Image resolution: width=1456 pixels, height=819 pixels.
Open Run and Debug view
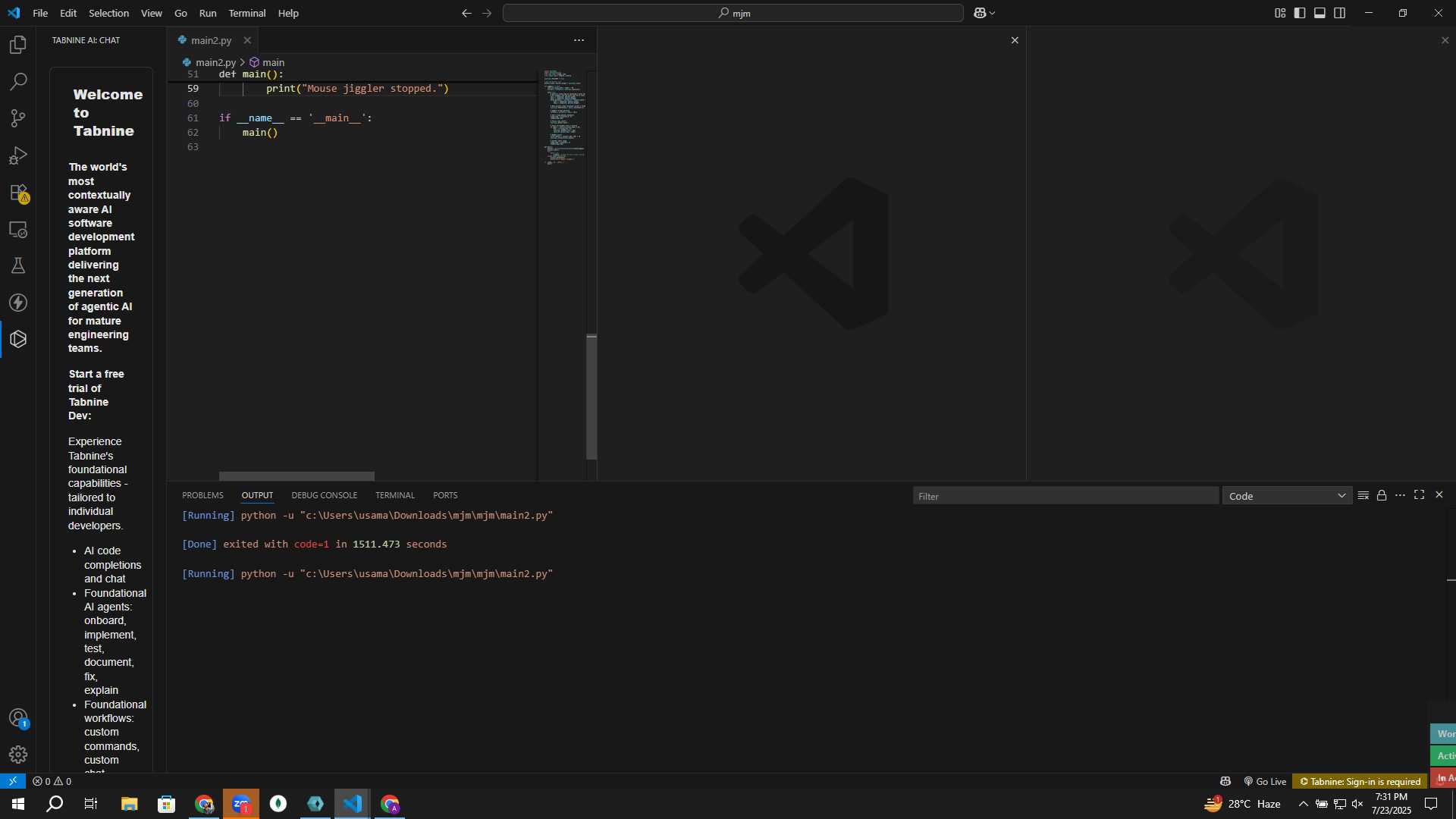tap(18, 155)
